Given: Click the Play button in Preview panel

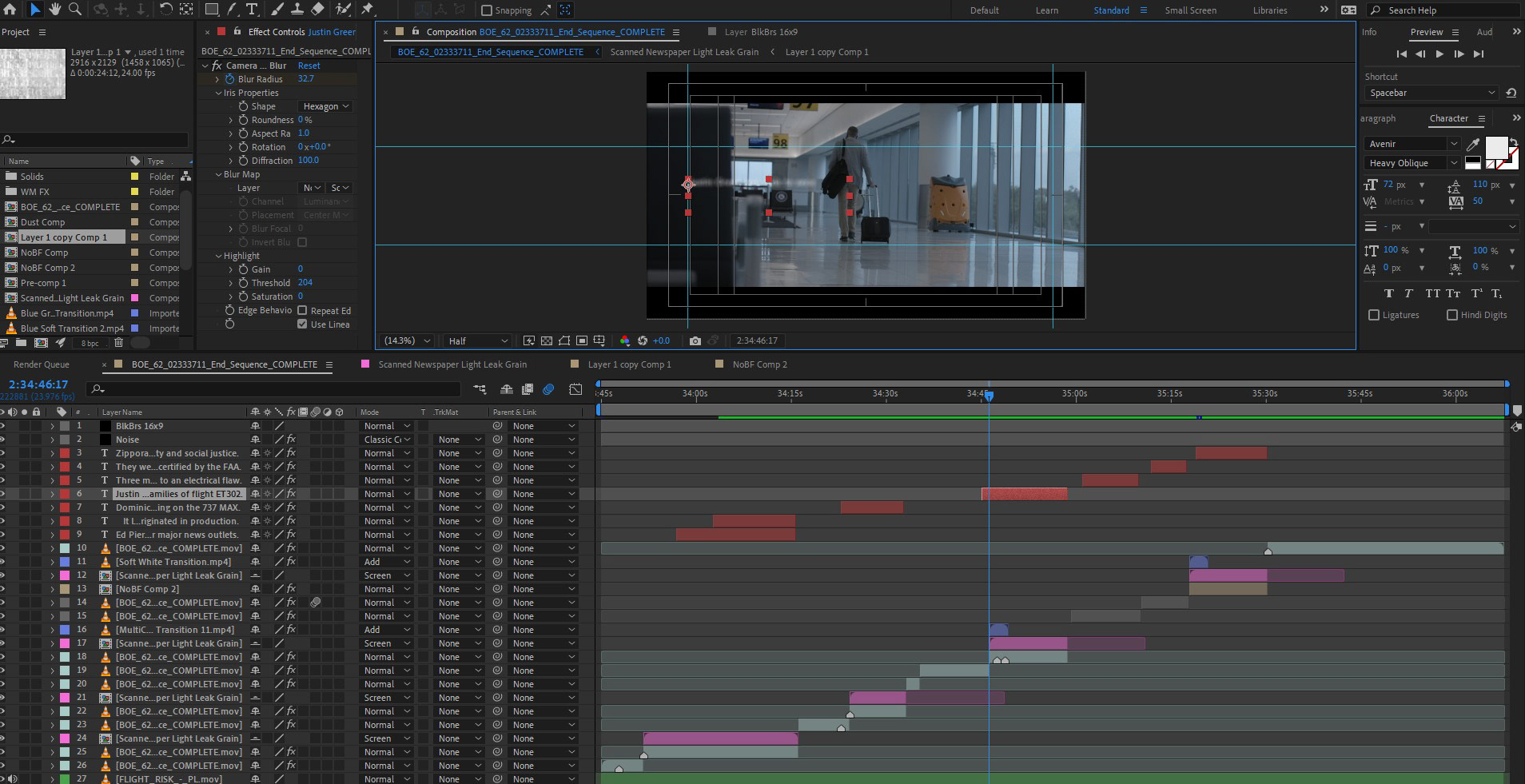Looking at the screenshot, I should tap(1439, 54).
